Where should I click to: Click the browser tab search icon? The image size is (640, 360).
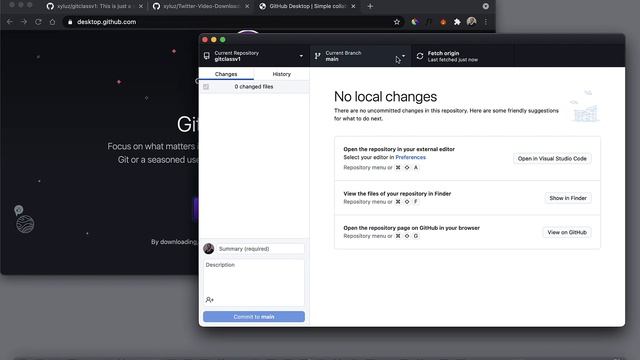[x=486, y=6]
